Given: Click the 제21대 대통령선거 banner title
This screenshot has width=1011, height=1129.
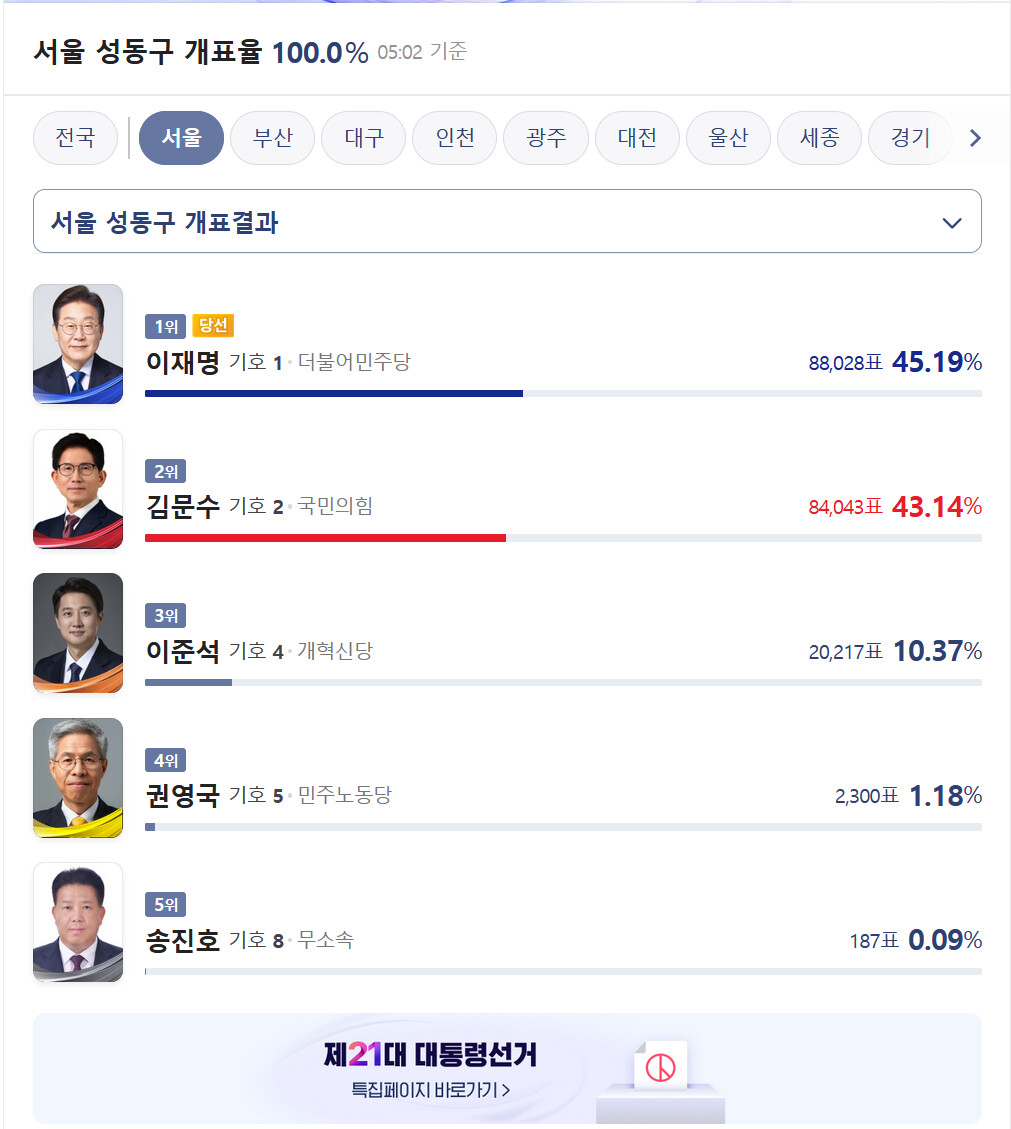Looking at the screenshot, I should coord(431,1054).
